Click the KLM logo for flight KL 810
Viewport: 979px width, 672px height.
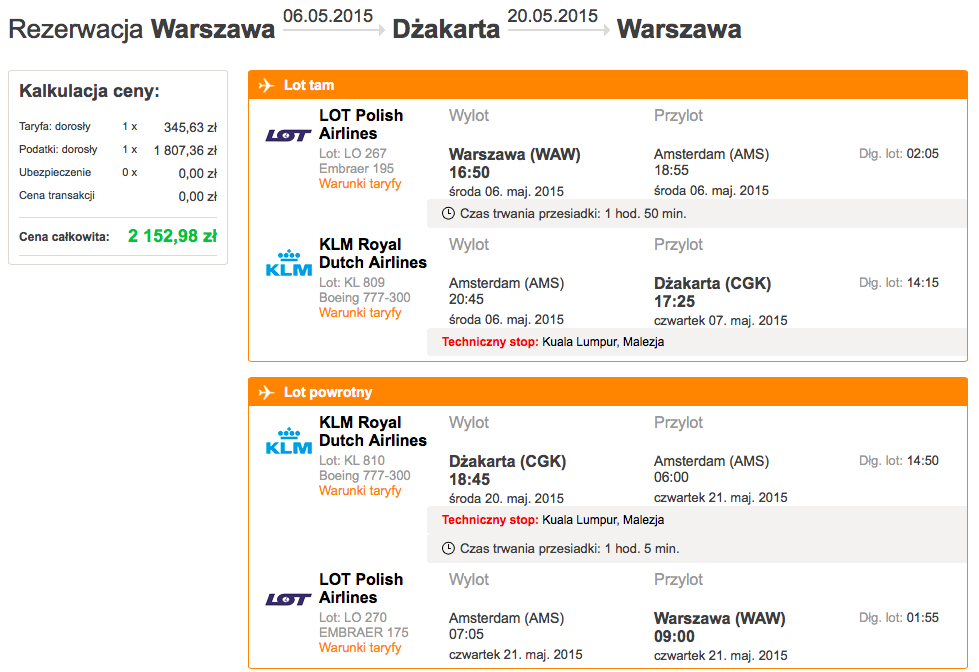pos(288,442)
